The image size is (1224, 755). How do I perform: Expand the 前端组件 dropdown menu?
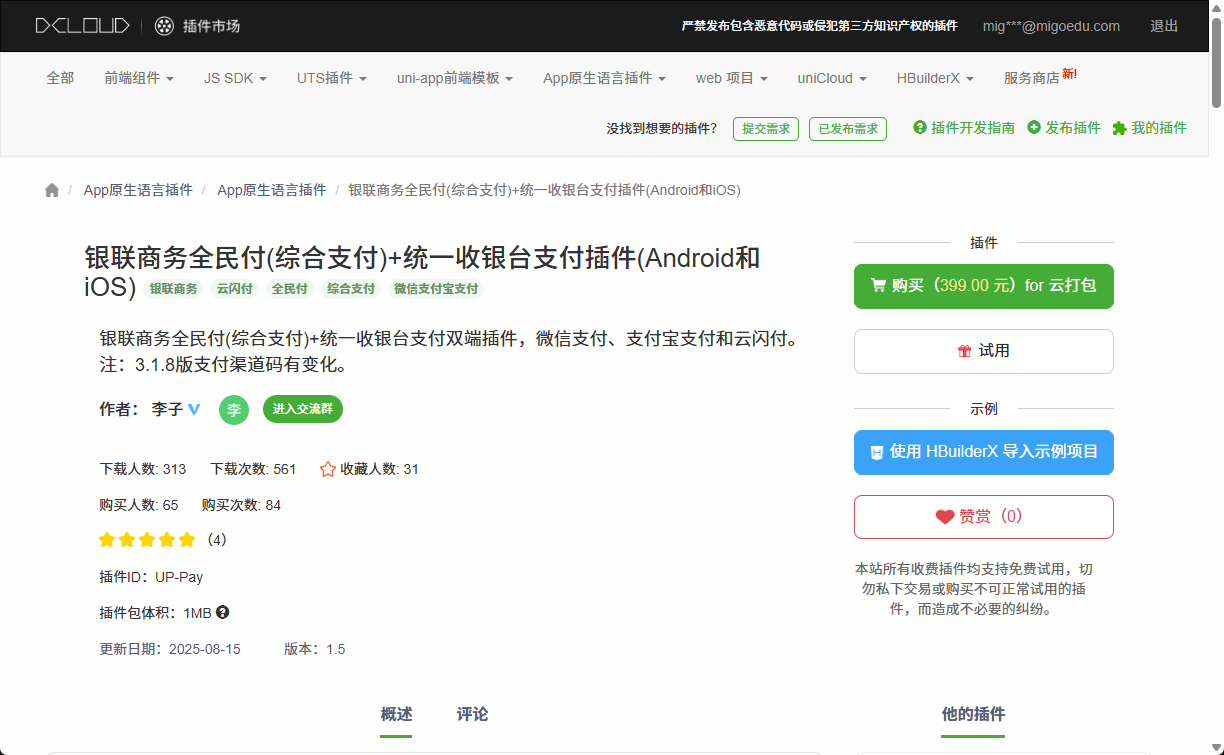pyautogui.click(x=139, y=78)
